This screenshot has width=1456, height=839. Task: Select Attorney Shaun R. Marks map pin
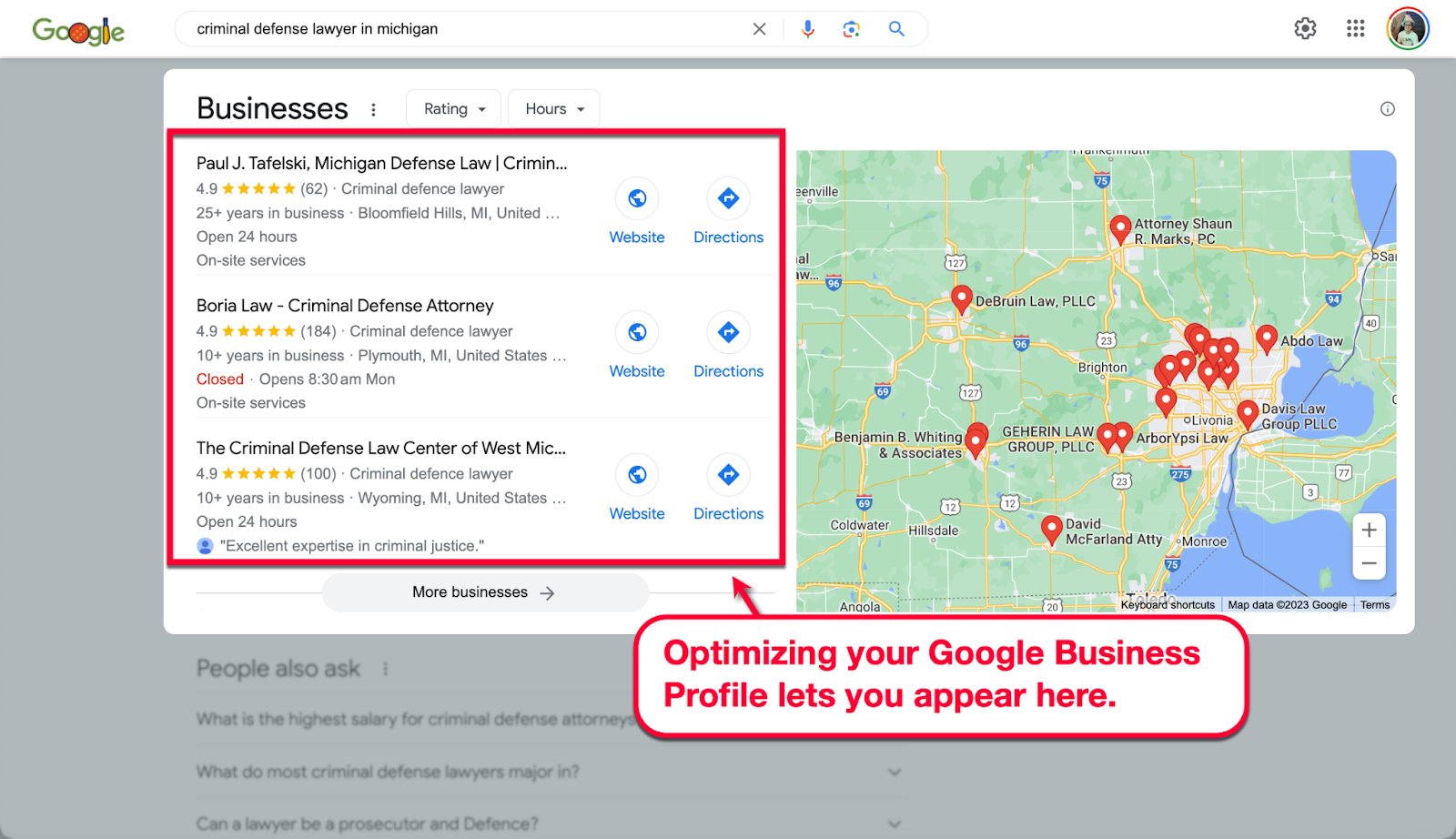[x=1120, y=227]
